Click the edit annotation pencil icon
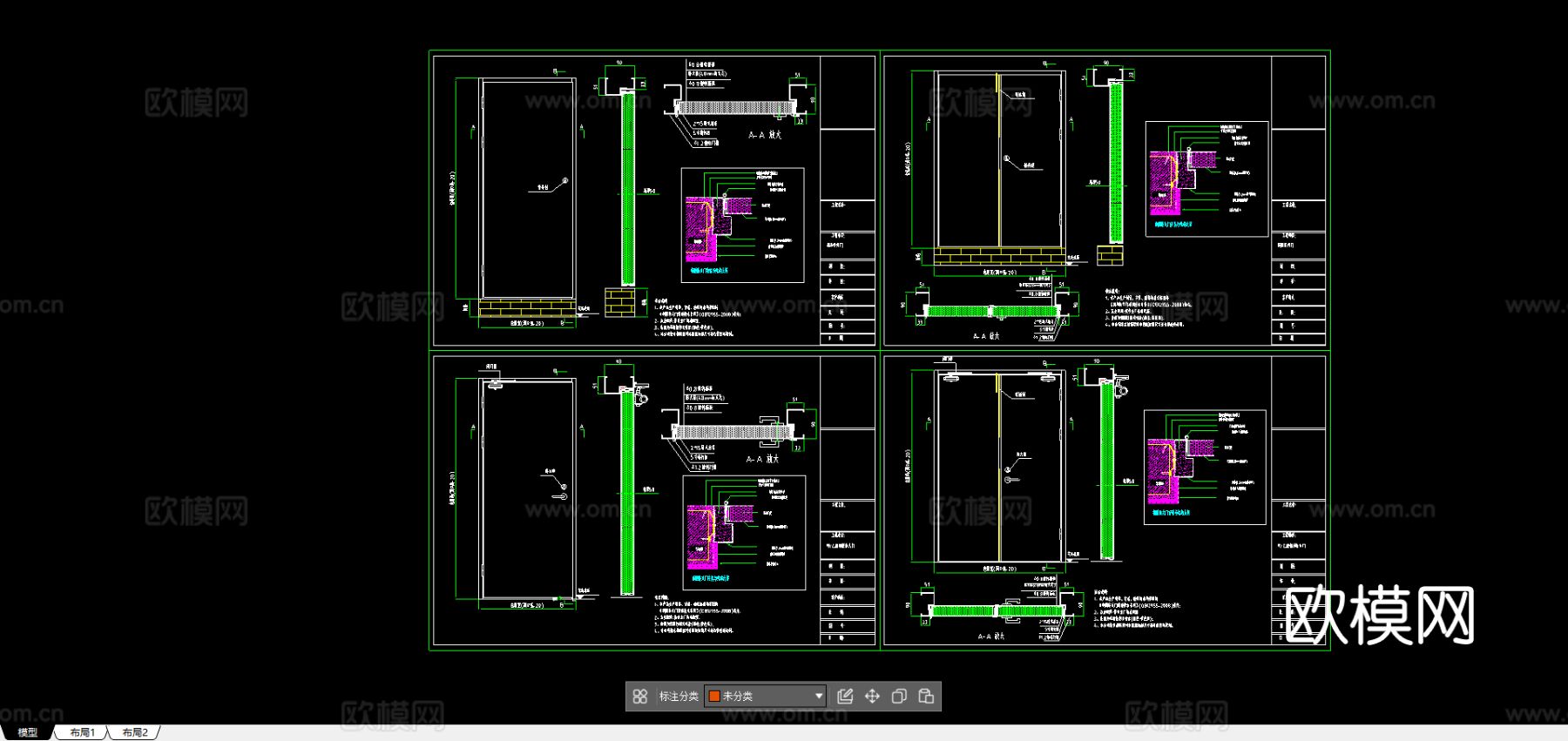Screen dimensions: 1568x741 [x=845, y=697]
